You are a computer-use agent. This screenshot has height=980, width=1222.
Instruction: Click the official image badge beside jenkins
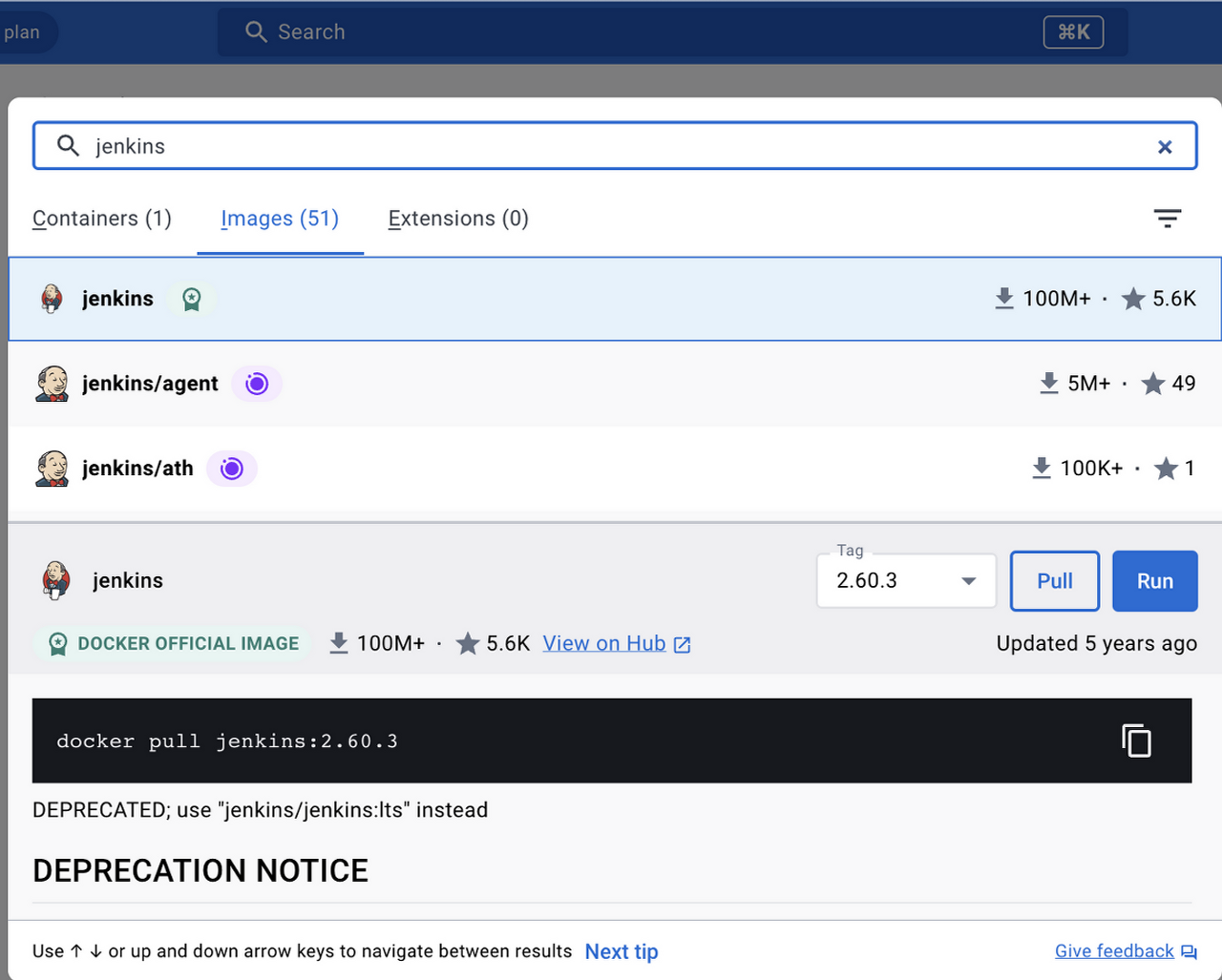click(192, 299)
